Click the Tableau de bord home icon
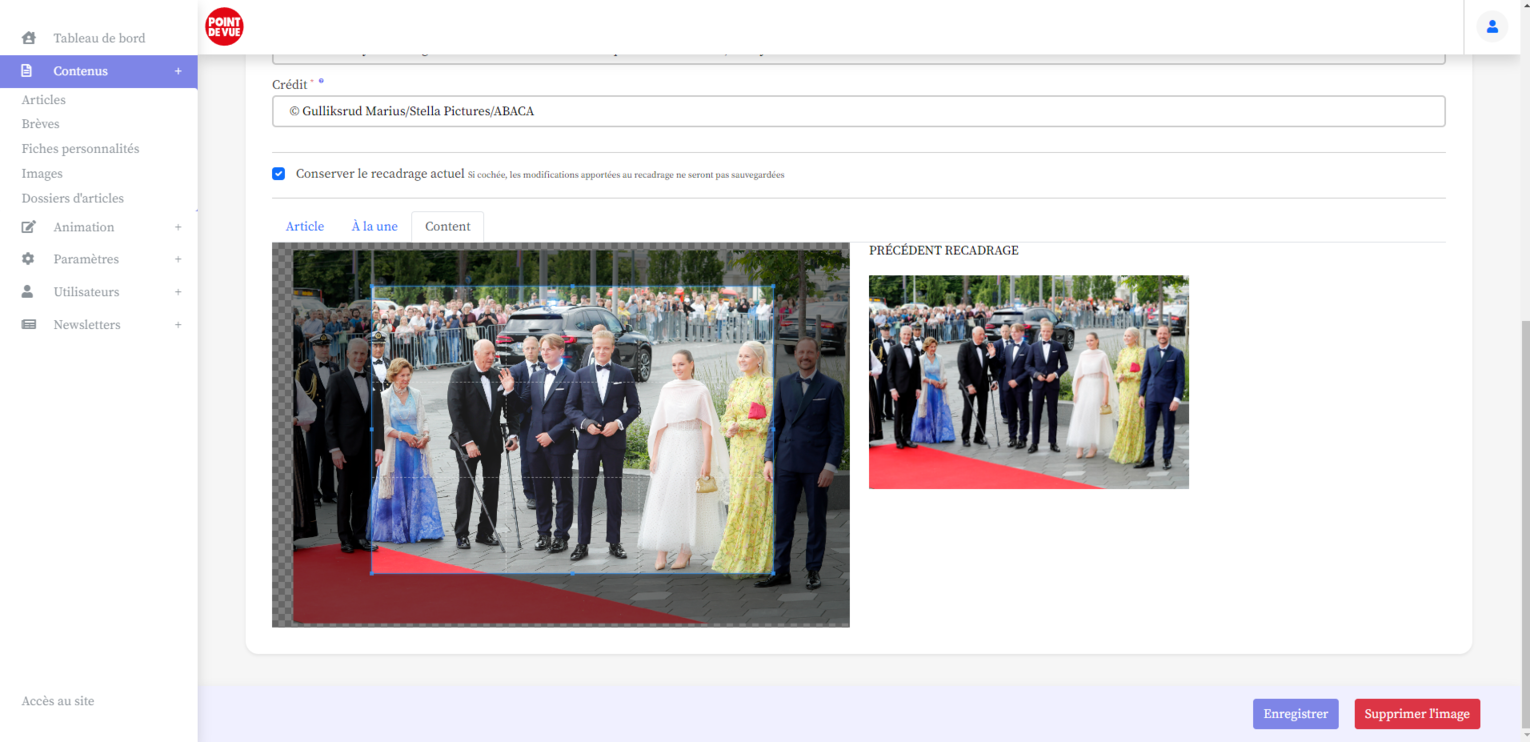Viewport: 1530px width, 742px height. pyautogui.click(x=29, y=38)
